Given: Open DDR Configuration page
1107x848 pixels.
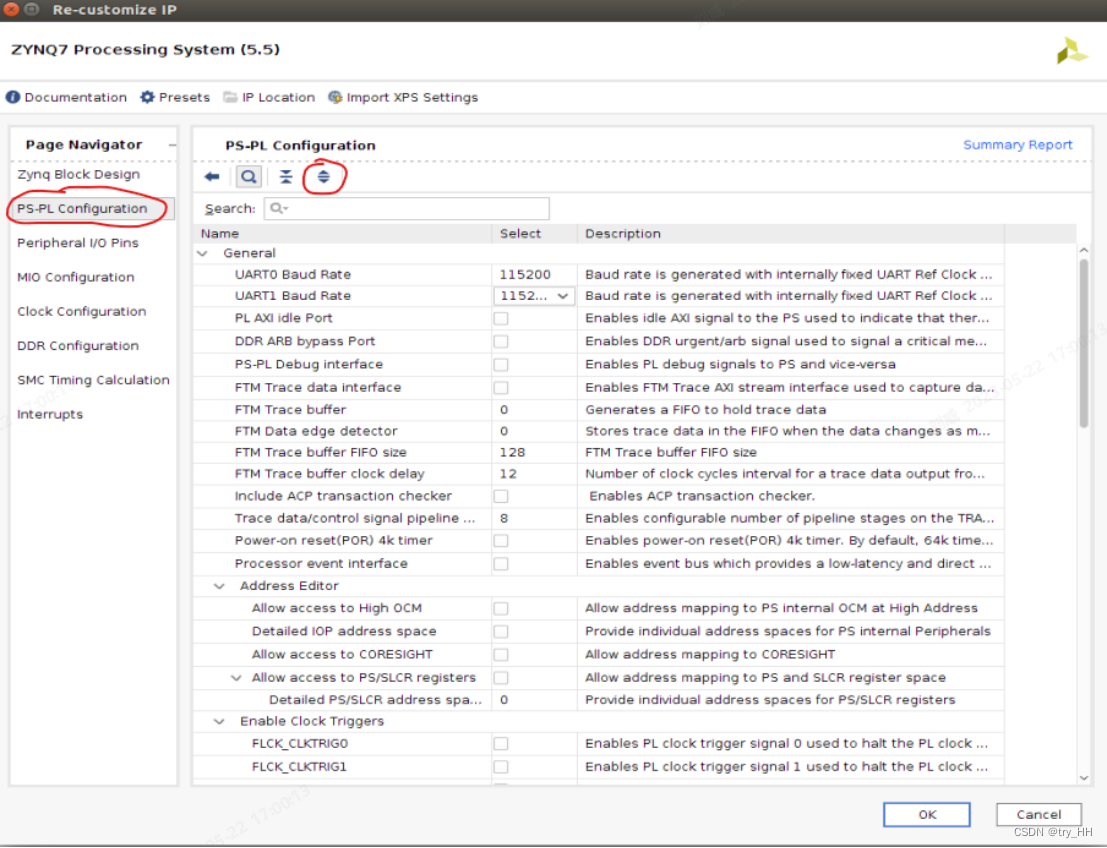Looking at the screenshot, I should point(78,346).
